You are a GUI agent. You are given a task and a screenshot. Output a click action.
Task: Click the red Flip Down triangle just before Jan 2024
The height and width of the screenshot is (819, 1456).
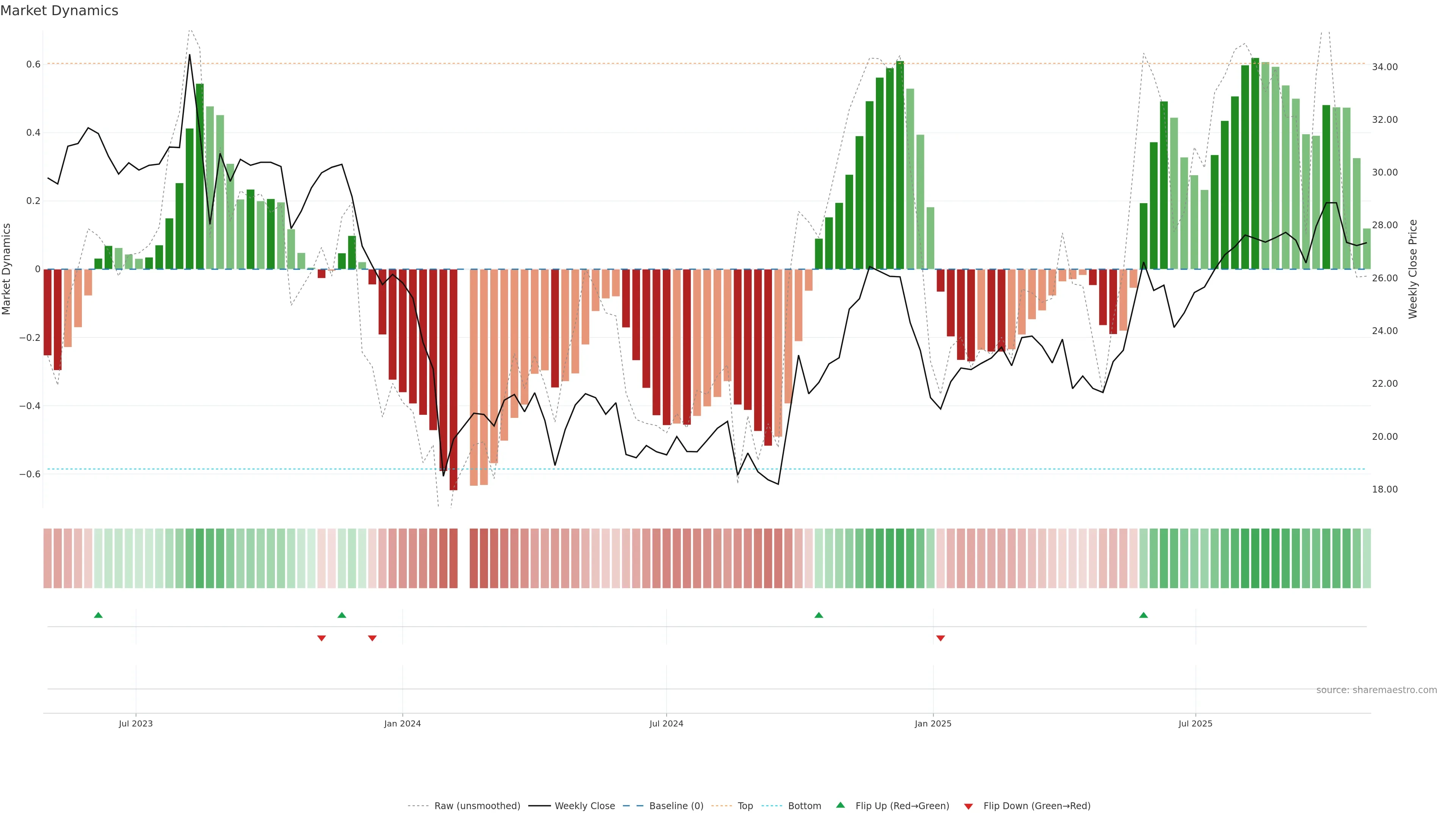pos(372,638)
